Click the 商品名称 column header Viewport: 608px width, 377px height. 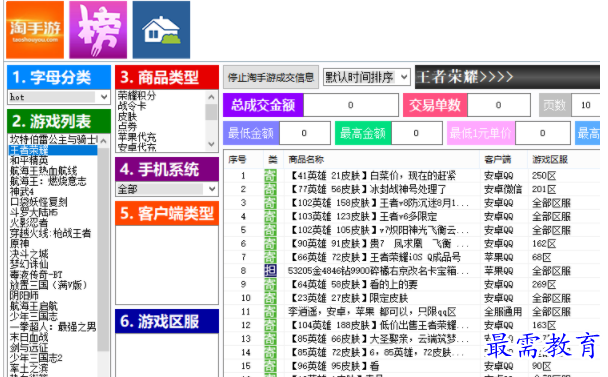306,159
